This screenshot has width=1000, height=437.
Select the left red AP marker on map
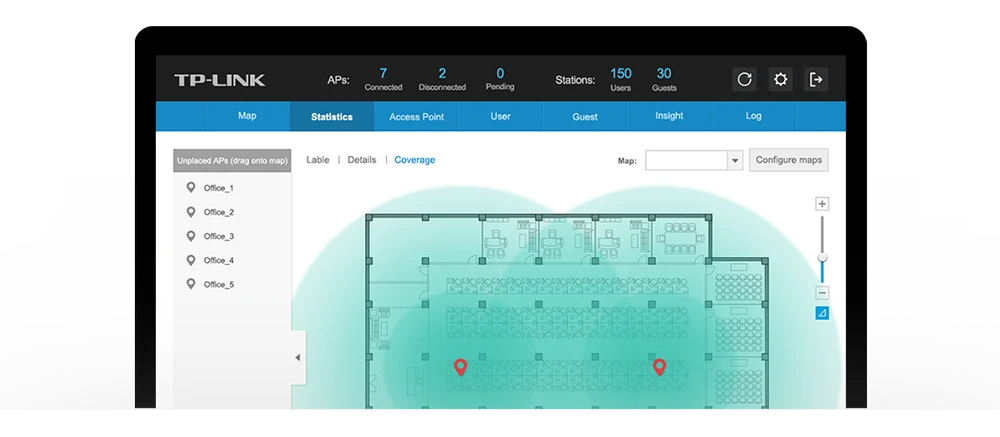pyautogui.click(x=460, y=367)
